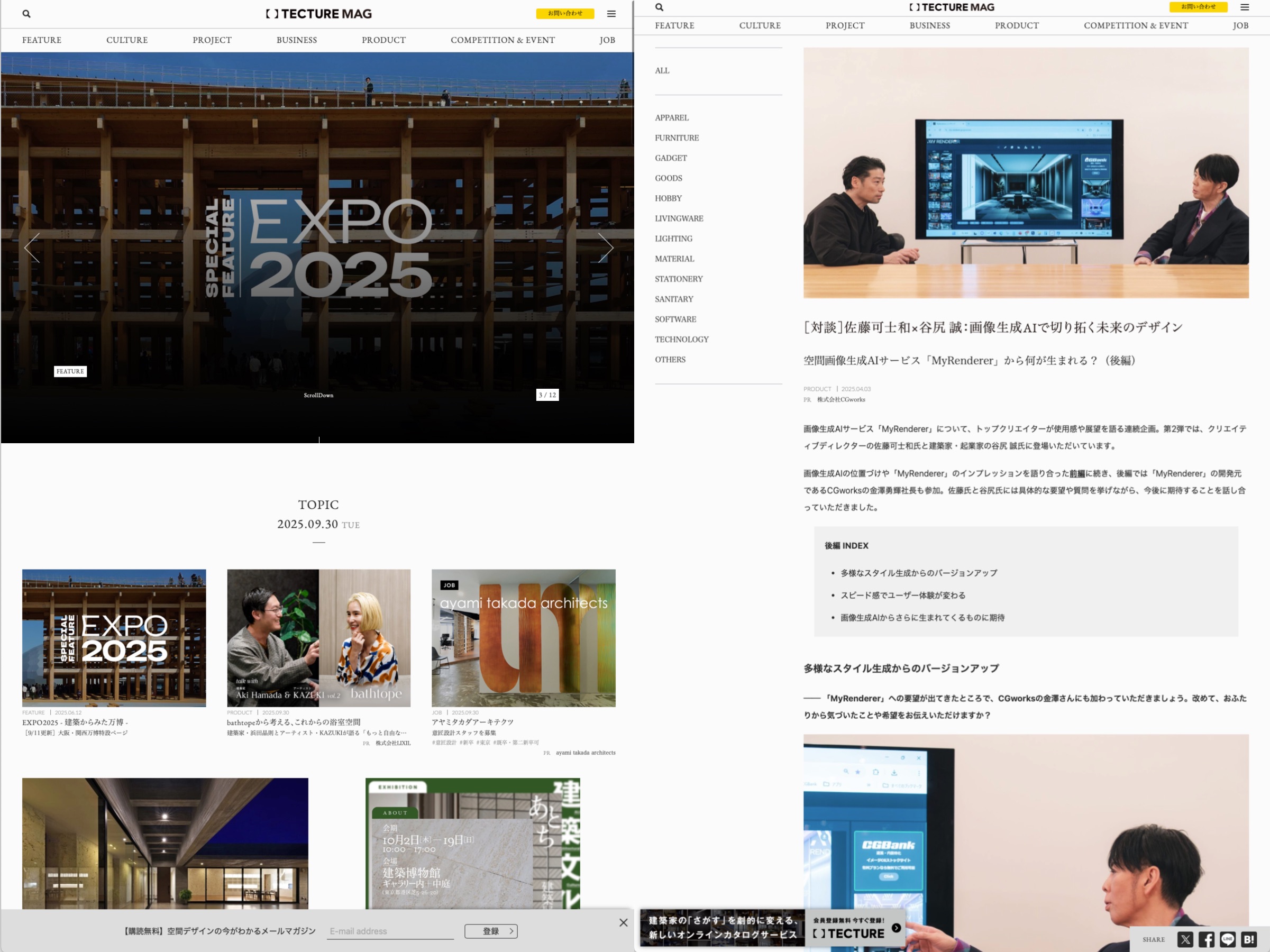
Task: Advance to next hero slide arrow
Action: click(x=605, y=248)
